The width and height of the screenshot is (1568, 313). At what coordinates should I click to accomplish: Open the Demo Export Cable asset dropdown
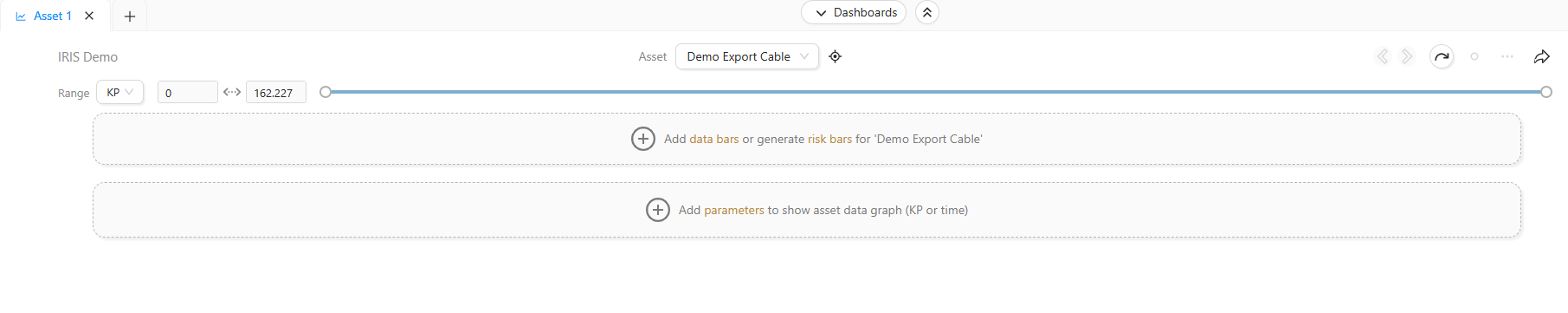click(747, 56)
